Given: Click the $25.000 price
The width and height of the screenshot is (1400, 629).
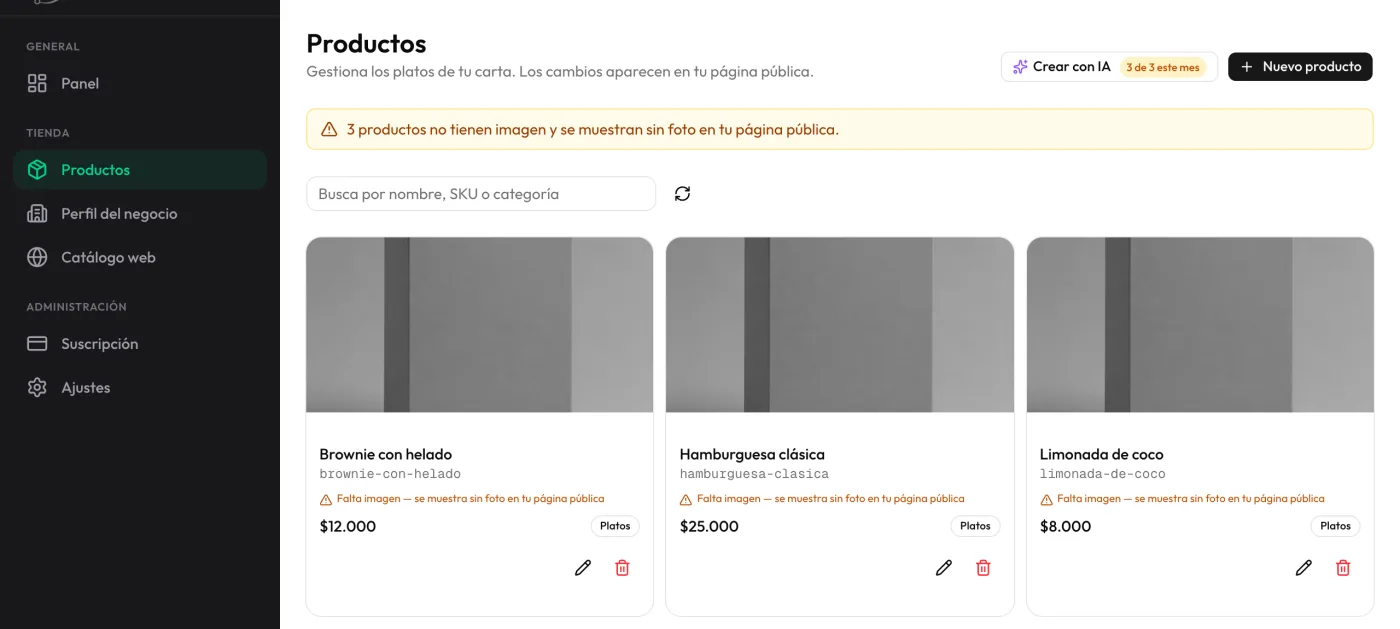Looking at the screenshot, I should pos(709,526).
